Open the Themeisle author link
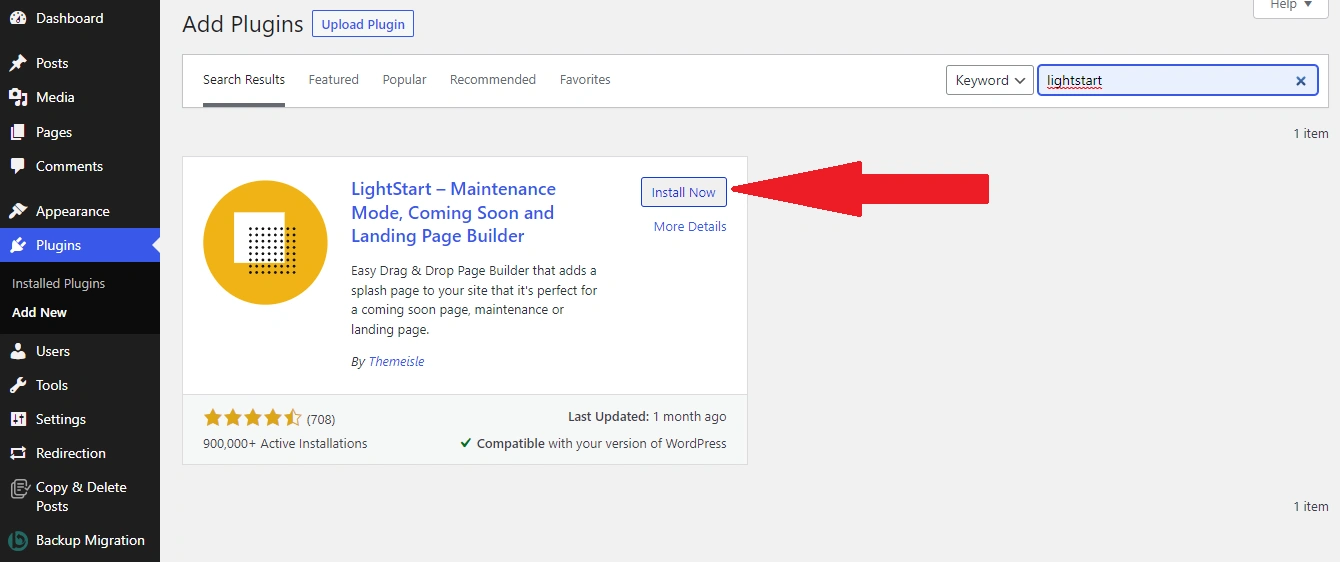This screenshot has height=562, width=1340. pos(396,362)
